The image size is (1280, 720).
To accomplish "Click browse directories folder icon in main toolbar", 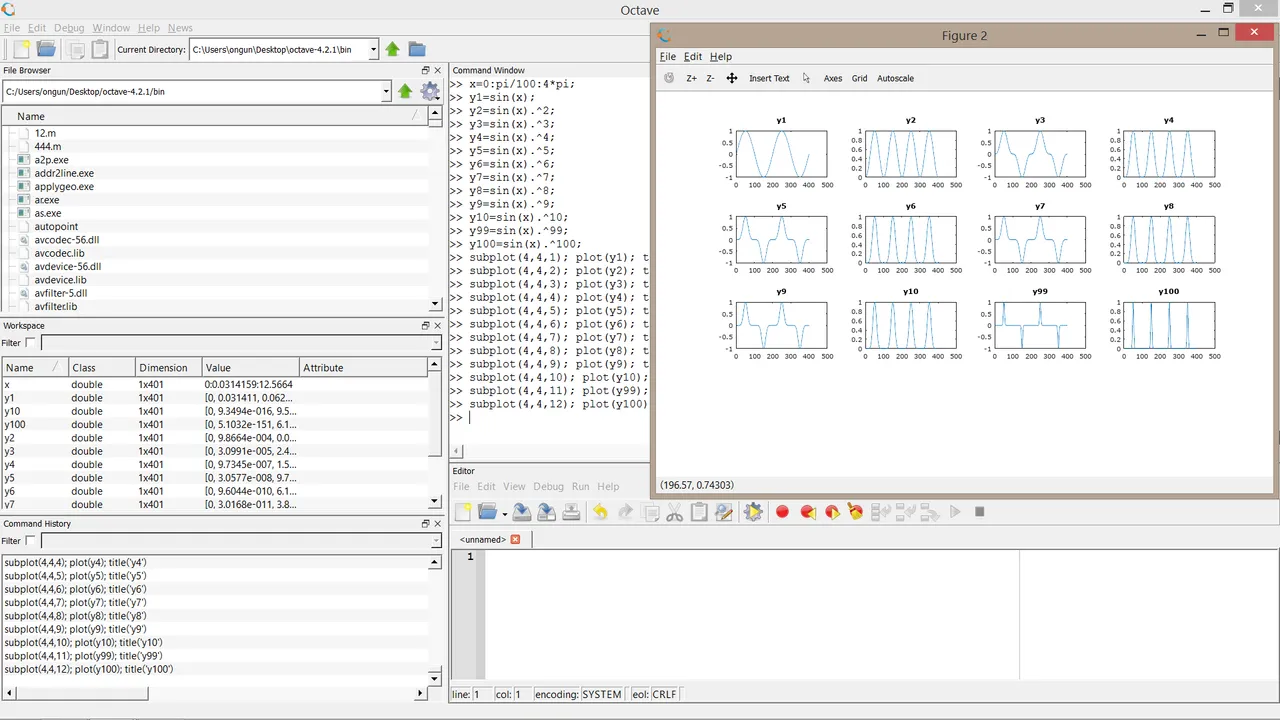I will pyautogui.click(x=417, y=49).
